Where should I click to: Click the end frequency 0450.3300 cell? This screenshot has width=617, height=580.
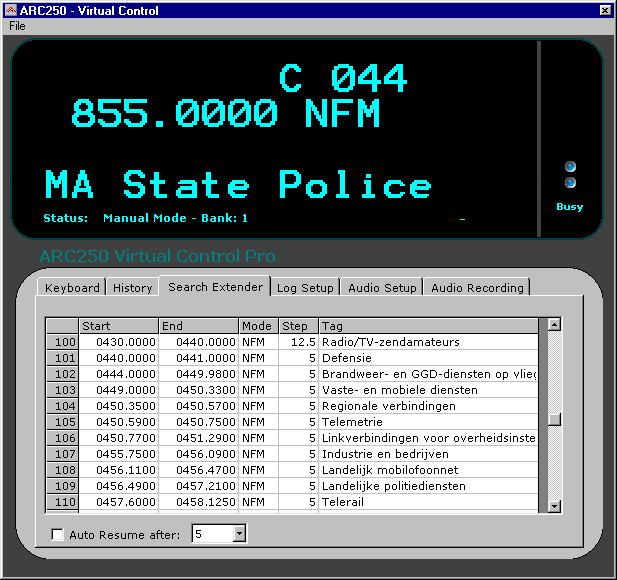pyautogui.click(x=199, y=390)
